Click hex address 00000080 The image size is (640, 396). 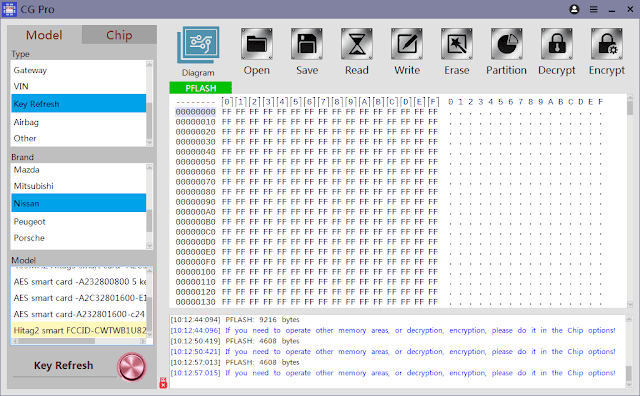[x=196, y=192]
